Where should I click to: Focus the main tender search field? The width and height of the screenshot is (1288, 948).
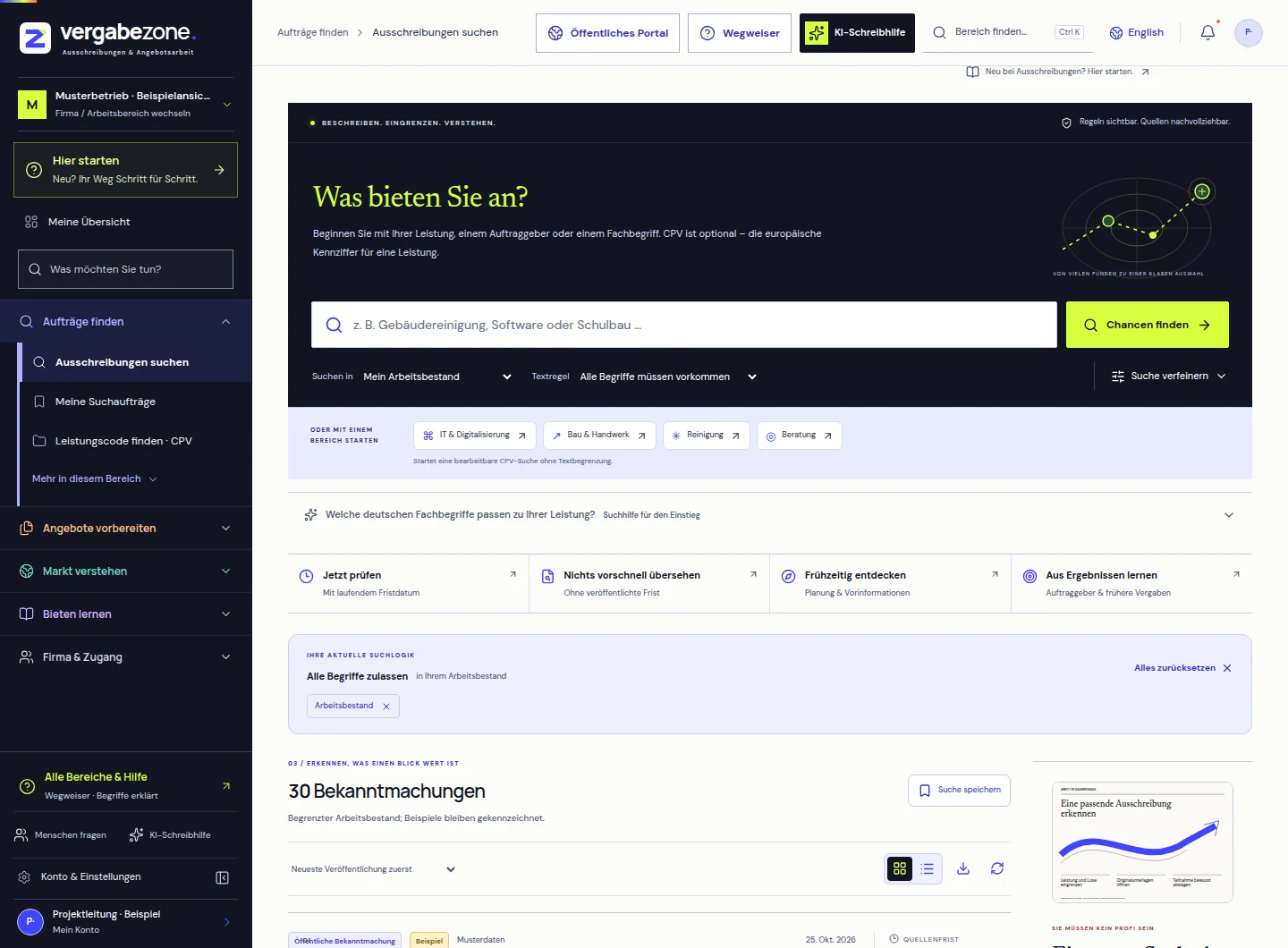tap(684, 325)
